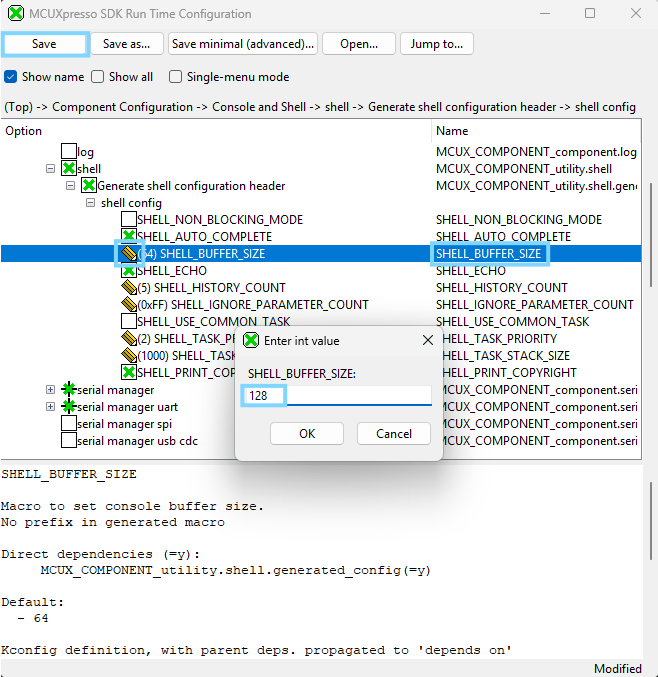Click green X icon of Generate shell configuration header

(x=88, y=186)
